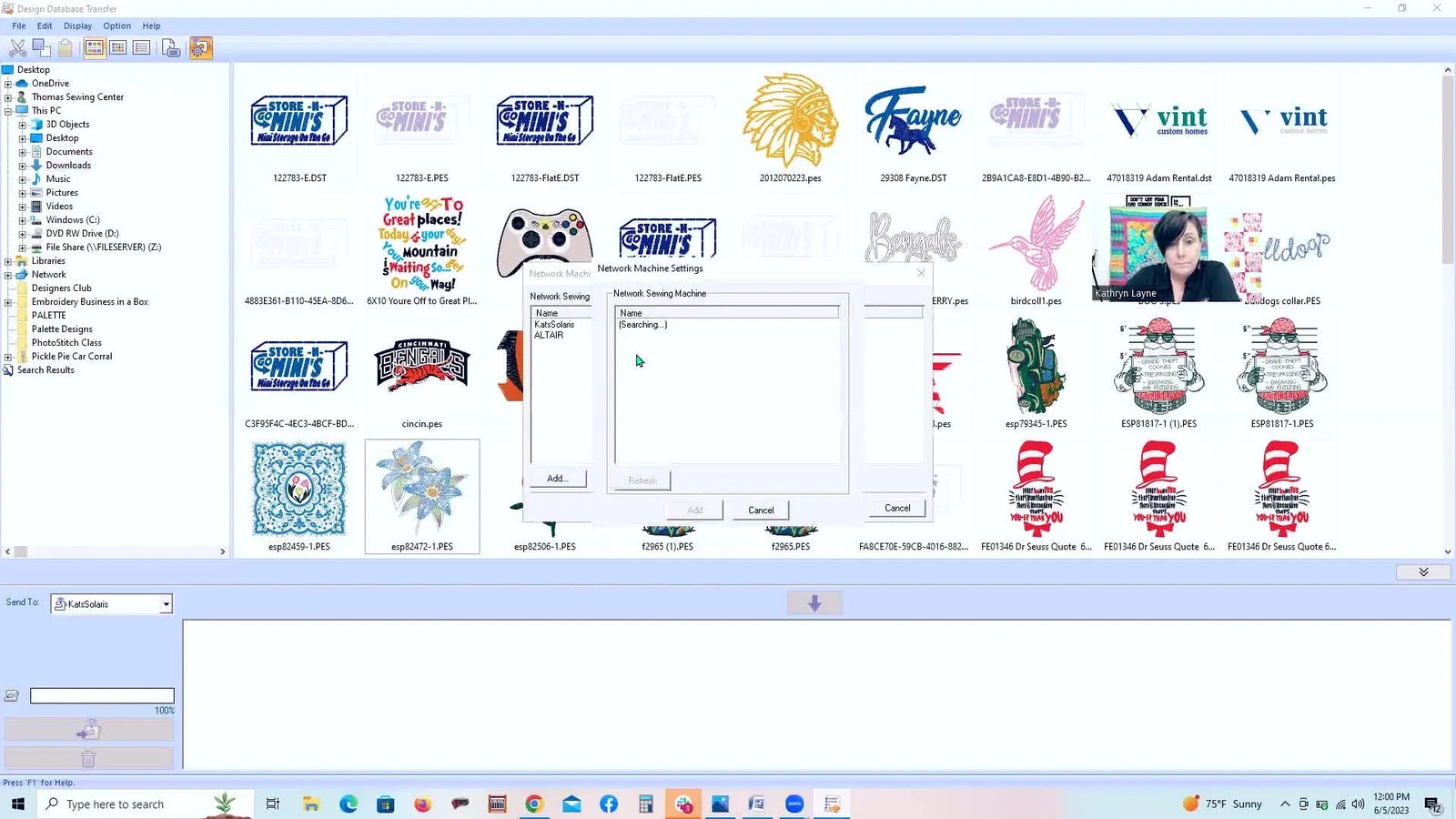This screenshot has width=1456, height=819.
Task: Switch to list details view
Action: point(141,48)
